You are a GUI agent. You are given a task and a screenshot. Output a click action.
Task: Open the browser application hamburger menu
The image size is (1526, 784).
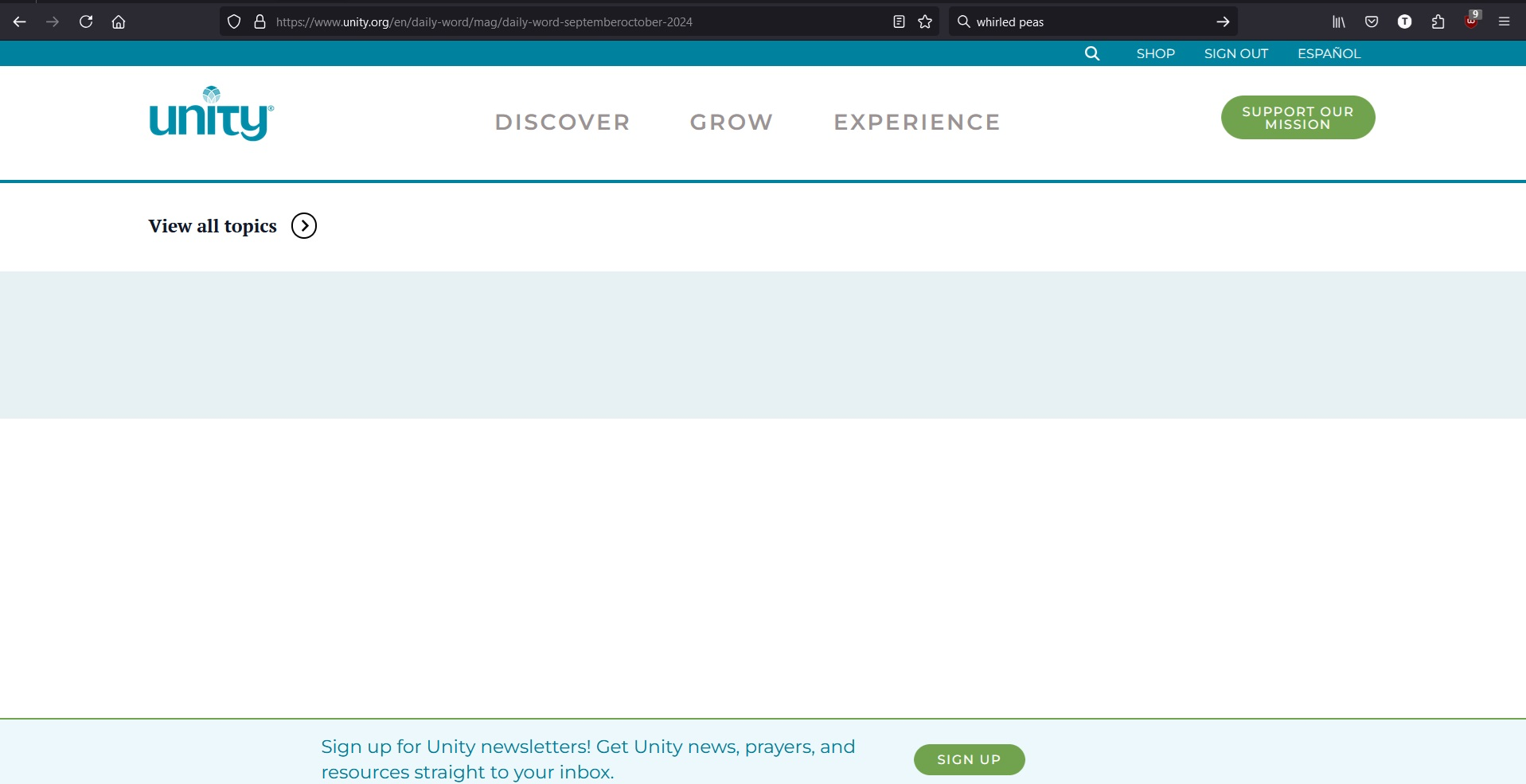click(x=1505, y=22)
